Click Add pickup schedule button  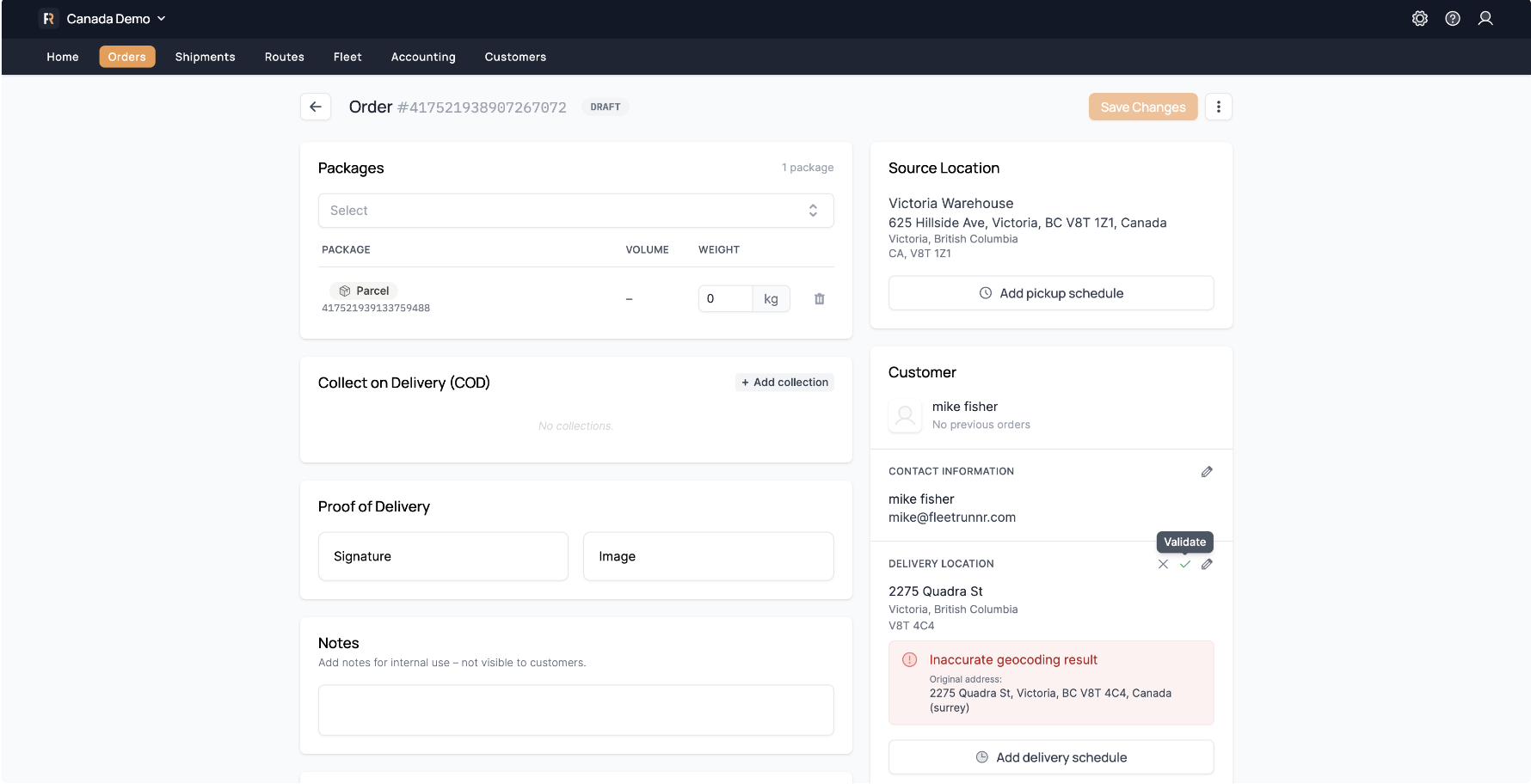[1050, 293]
